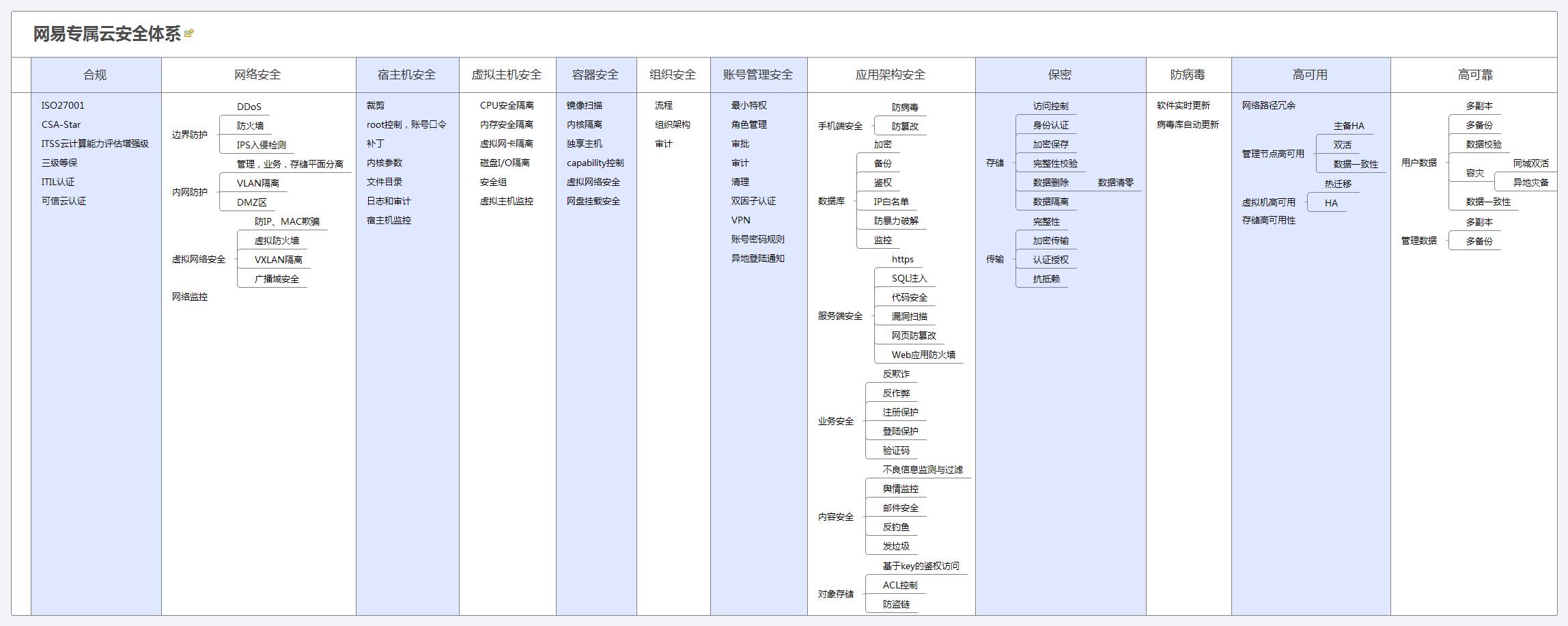Select the 虚拟主机安全 column header
1568x626 pixels.
[x=507, y=75]
